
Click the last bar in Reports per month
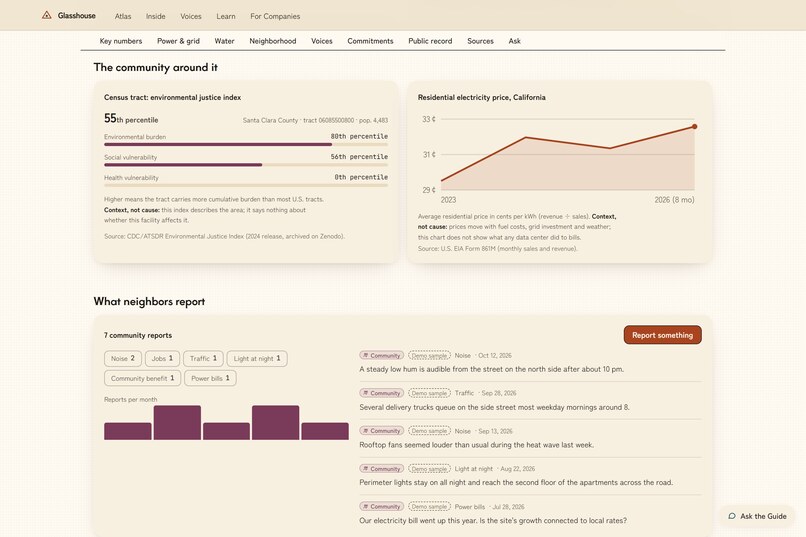click(325, 431)
